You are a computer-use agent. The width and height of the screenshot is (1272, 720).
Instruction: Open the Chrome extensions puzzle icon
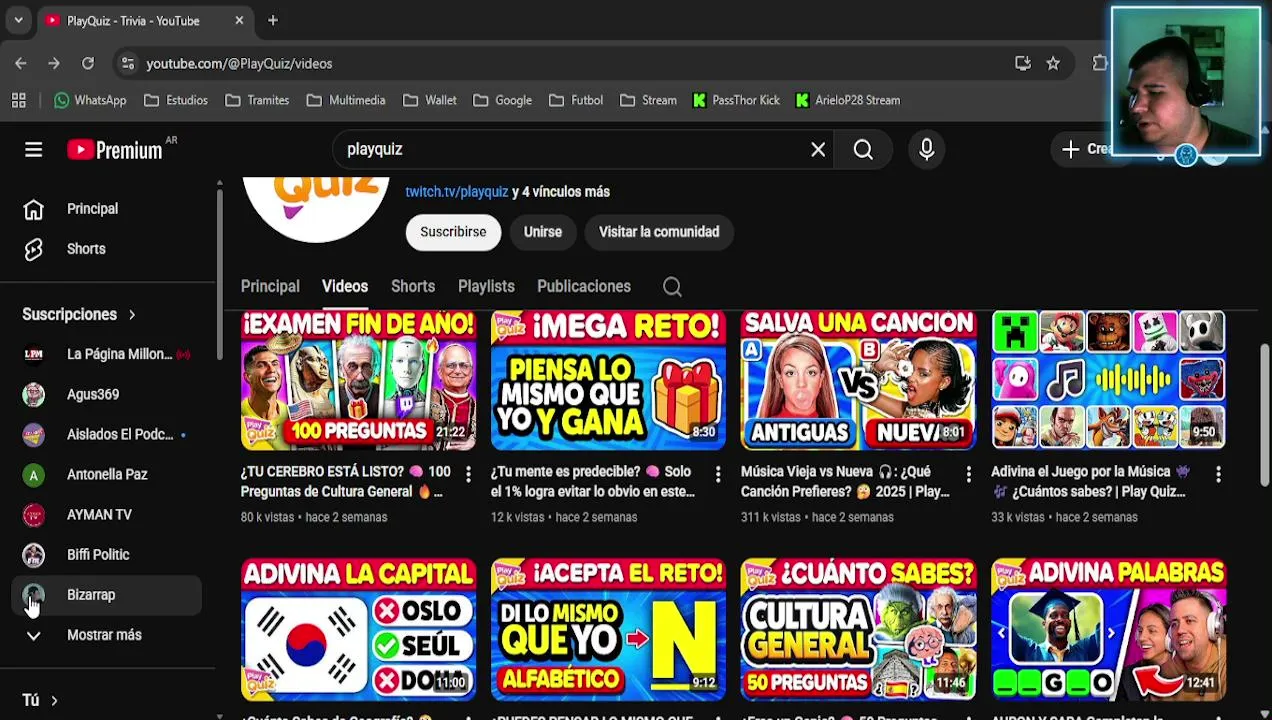click(x=1099, y=63)
